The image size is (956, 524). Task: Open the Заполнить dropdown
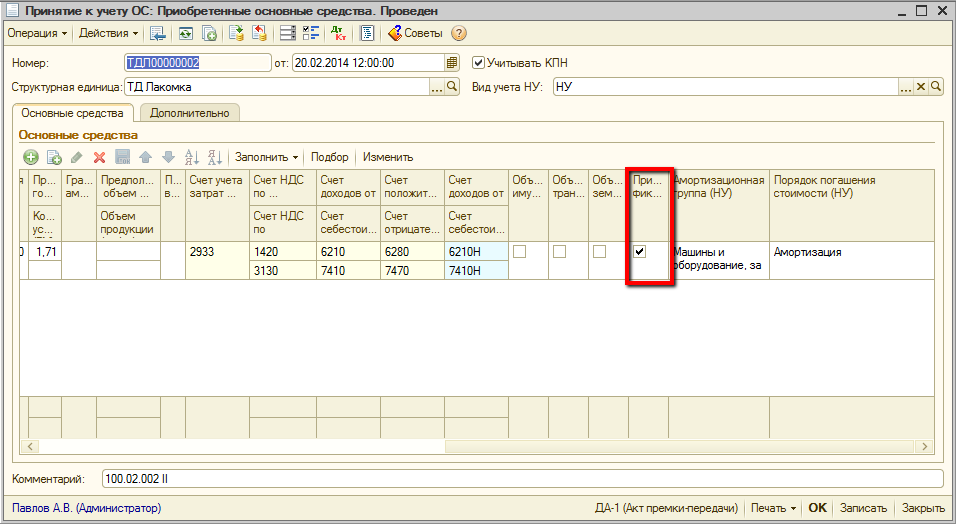[x=266, y=157]
